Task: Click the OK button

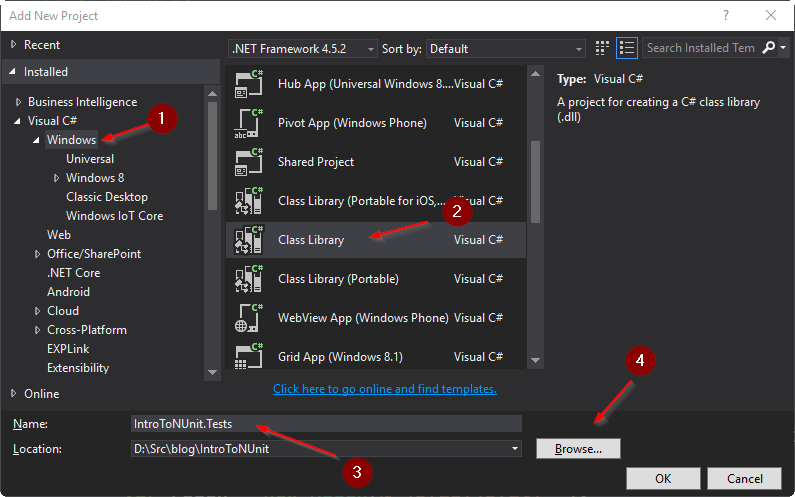Action: click(663, 478)
